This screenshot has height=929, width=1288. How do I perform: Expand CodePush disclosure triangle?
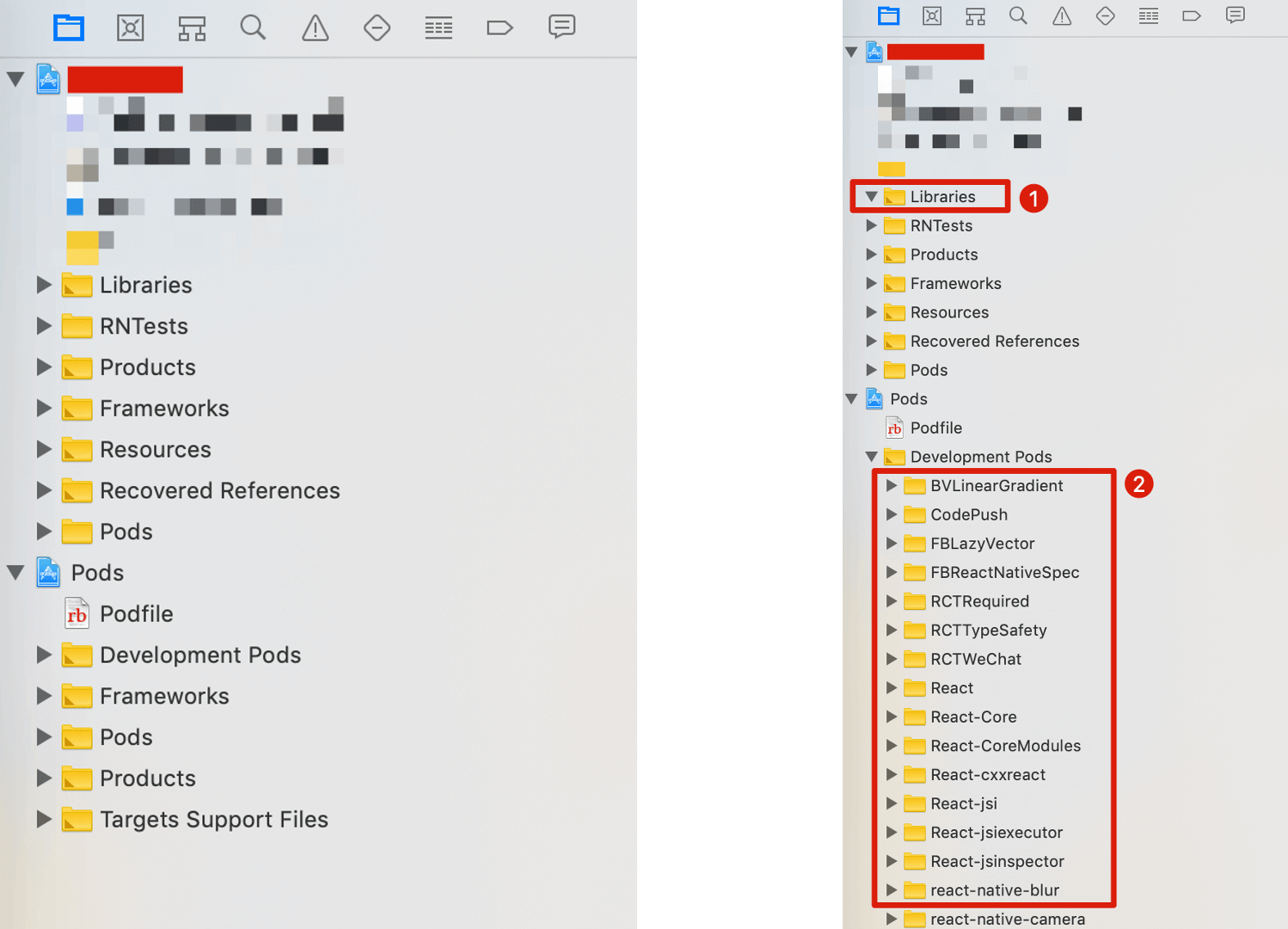(892, 514)
